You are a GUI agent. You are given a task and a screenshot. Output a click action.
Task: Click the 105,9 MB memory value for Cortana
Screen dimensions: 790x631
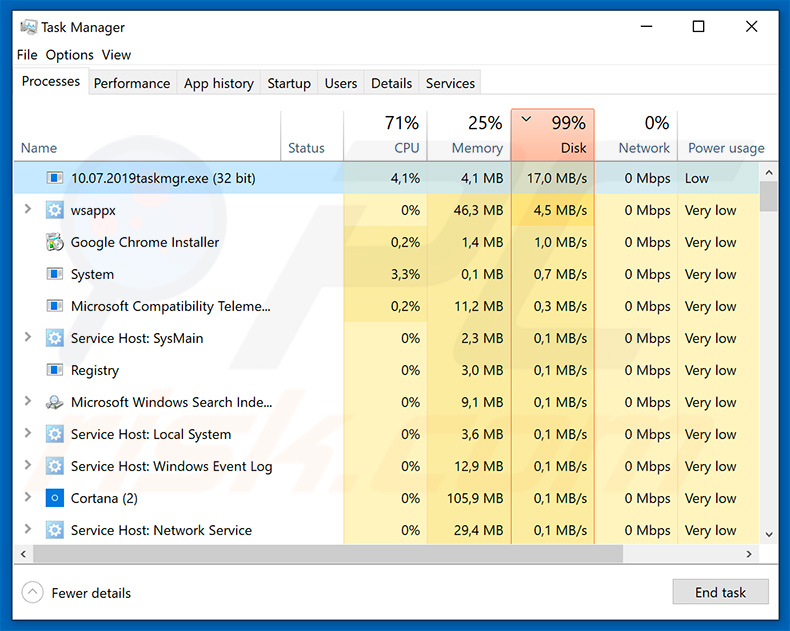pyautogui.click(x=475, y=498)
